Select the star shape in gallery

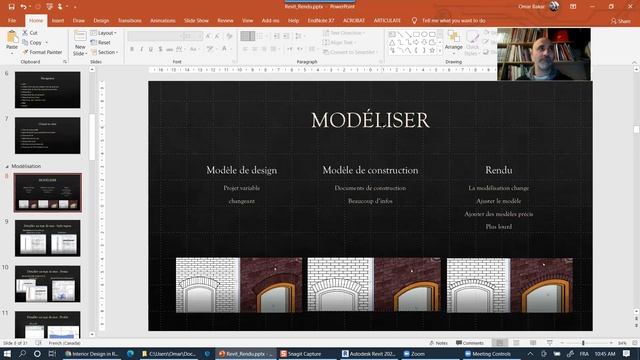pos(432,51)
